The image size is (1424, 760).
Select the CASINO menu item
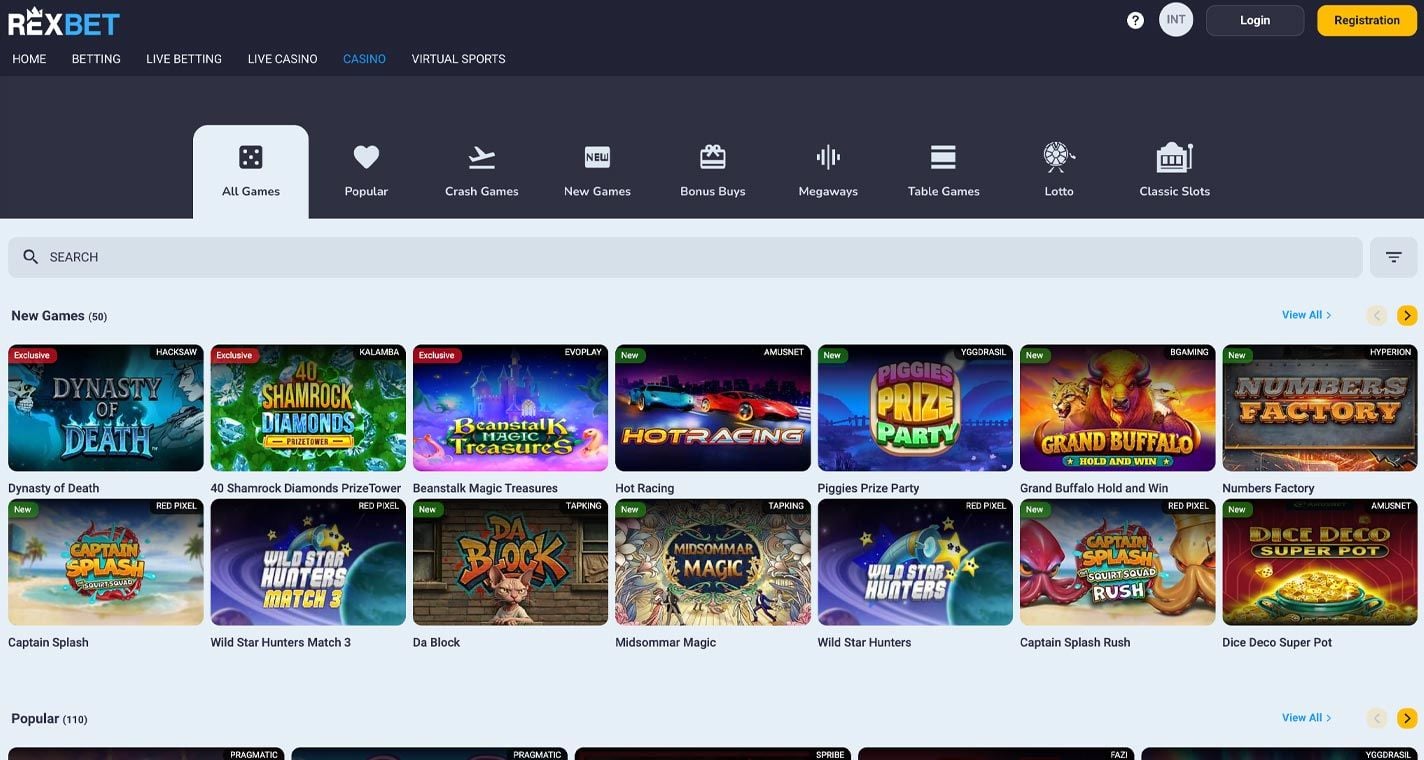364,59
